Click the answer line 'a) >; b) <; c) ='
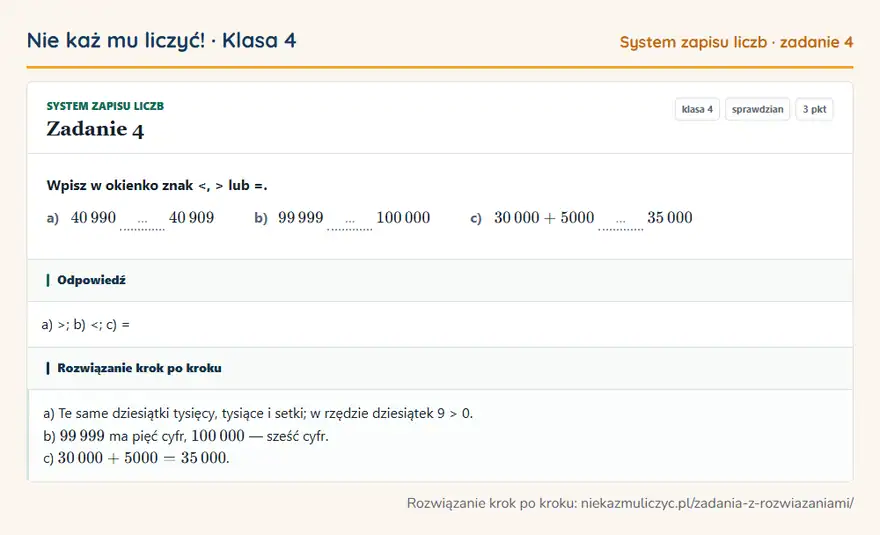The width and height of the screenshot is (880, 535). click(85, 325)
